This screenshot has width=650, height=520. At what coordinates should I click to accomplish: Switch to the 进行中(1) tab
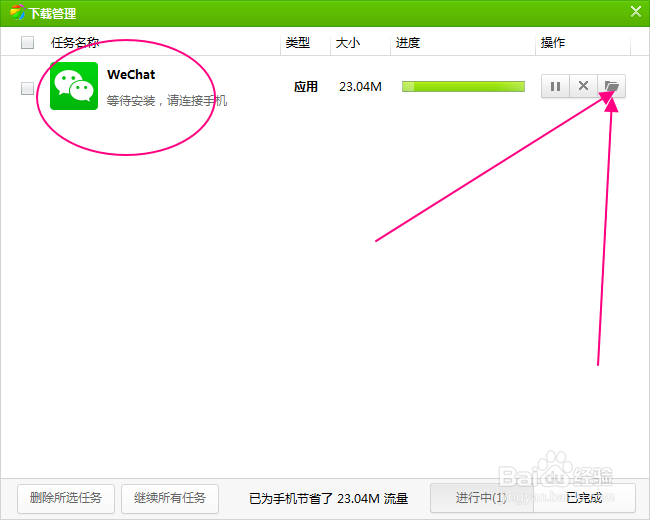[x=482, y=498]
